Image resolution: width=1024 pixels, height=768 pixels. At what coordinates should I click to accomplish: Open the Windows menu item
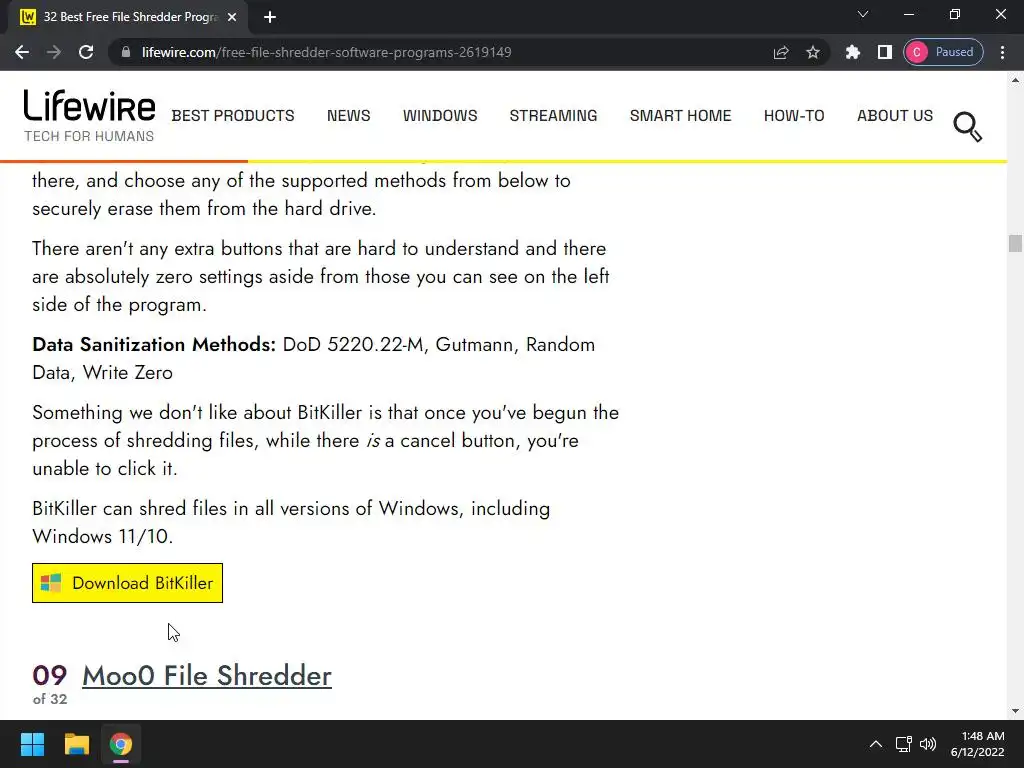pyautogui.click(x=440, y=116)
